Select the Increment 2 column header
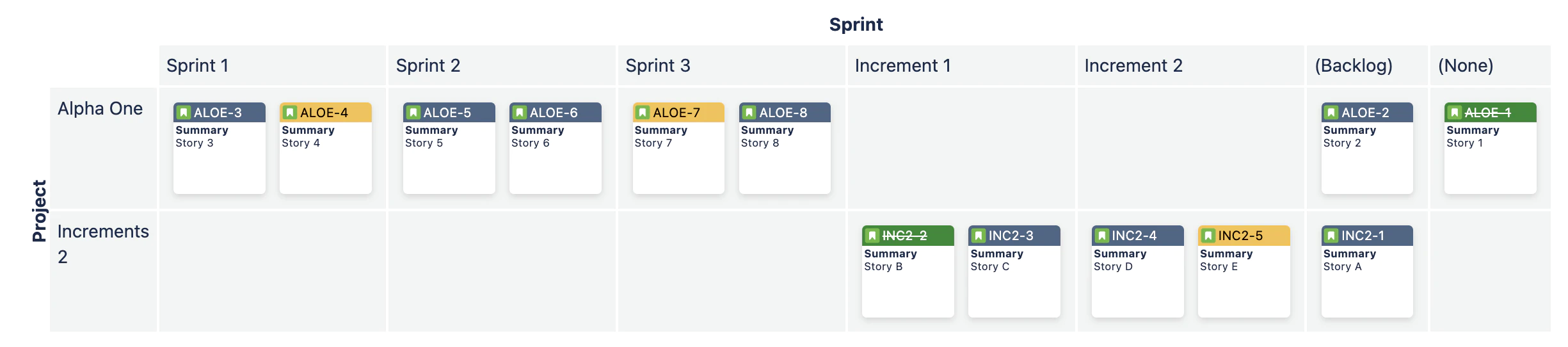 point(1190,65)
